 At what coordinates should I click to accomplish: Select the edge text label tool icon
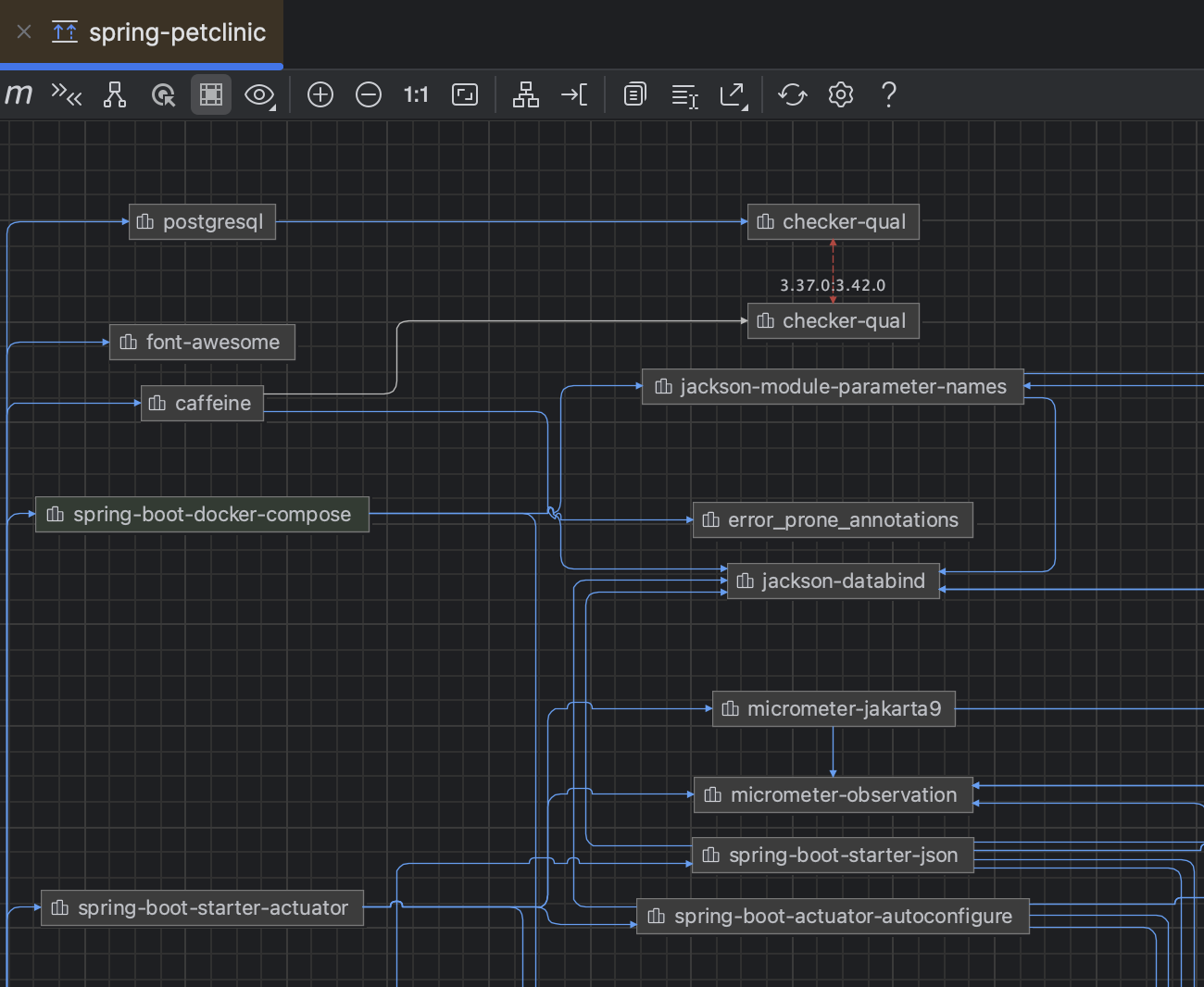pos(684,94)
